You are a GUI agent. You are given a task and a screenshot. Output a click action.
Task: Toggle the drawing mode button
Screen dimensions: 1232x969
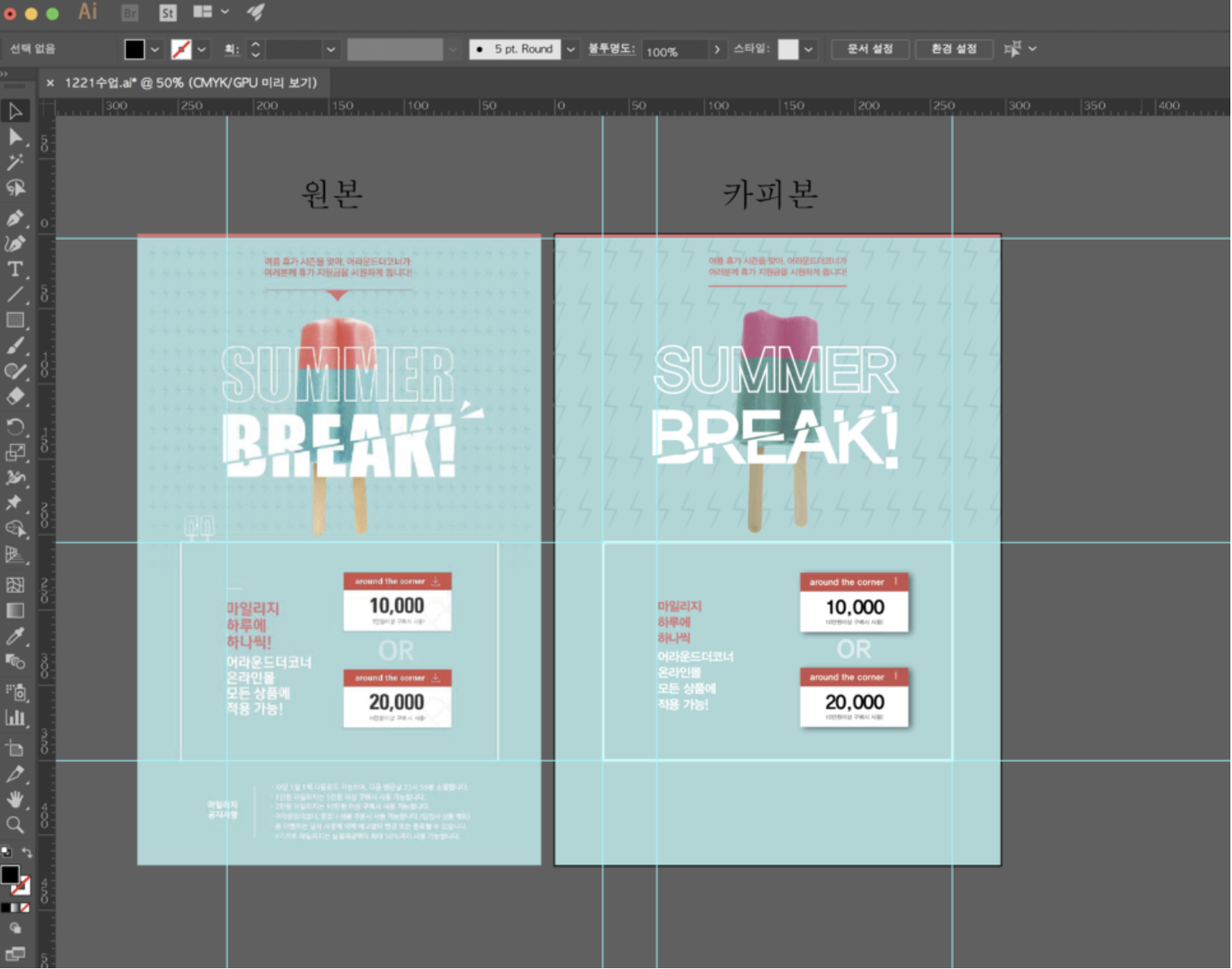pyautogui.click(x=15, y=928)
